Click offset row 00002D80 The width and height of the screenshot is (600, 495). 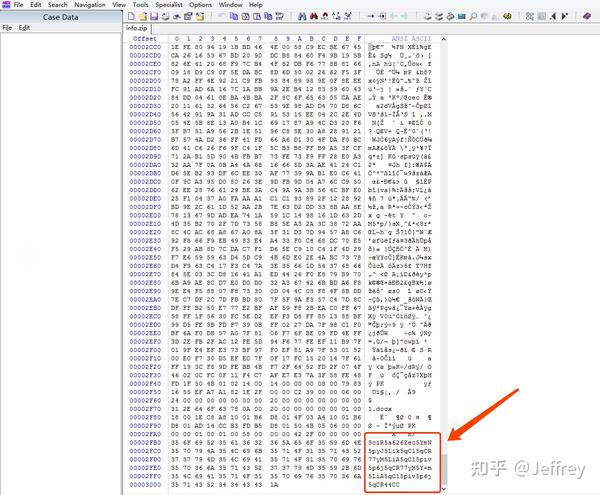[145, 148]
